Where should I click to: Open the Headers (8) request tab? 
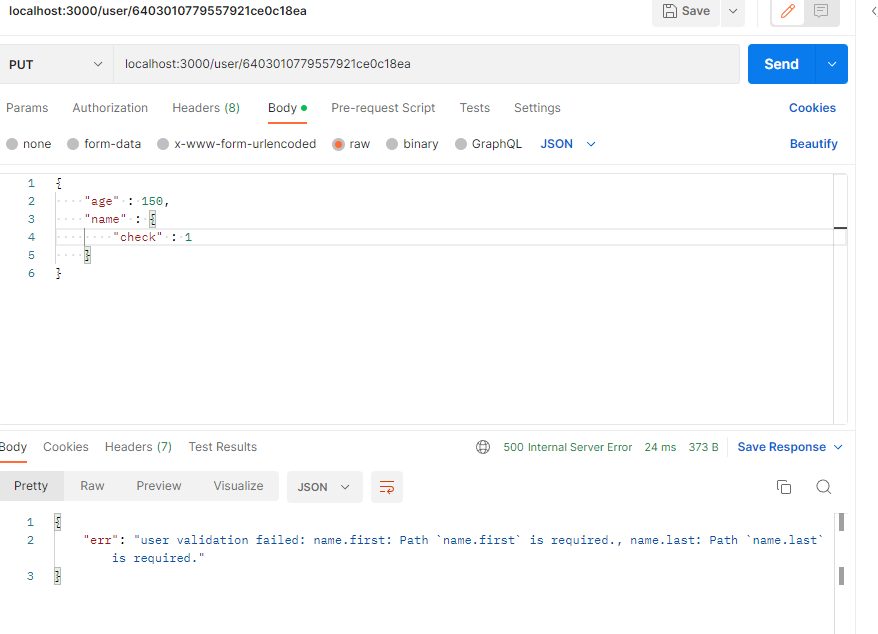pyautogui.click(x=206, y=108)
